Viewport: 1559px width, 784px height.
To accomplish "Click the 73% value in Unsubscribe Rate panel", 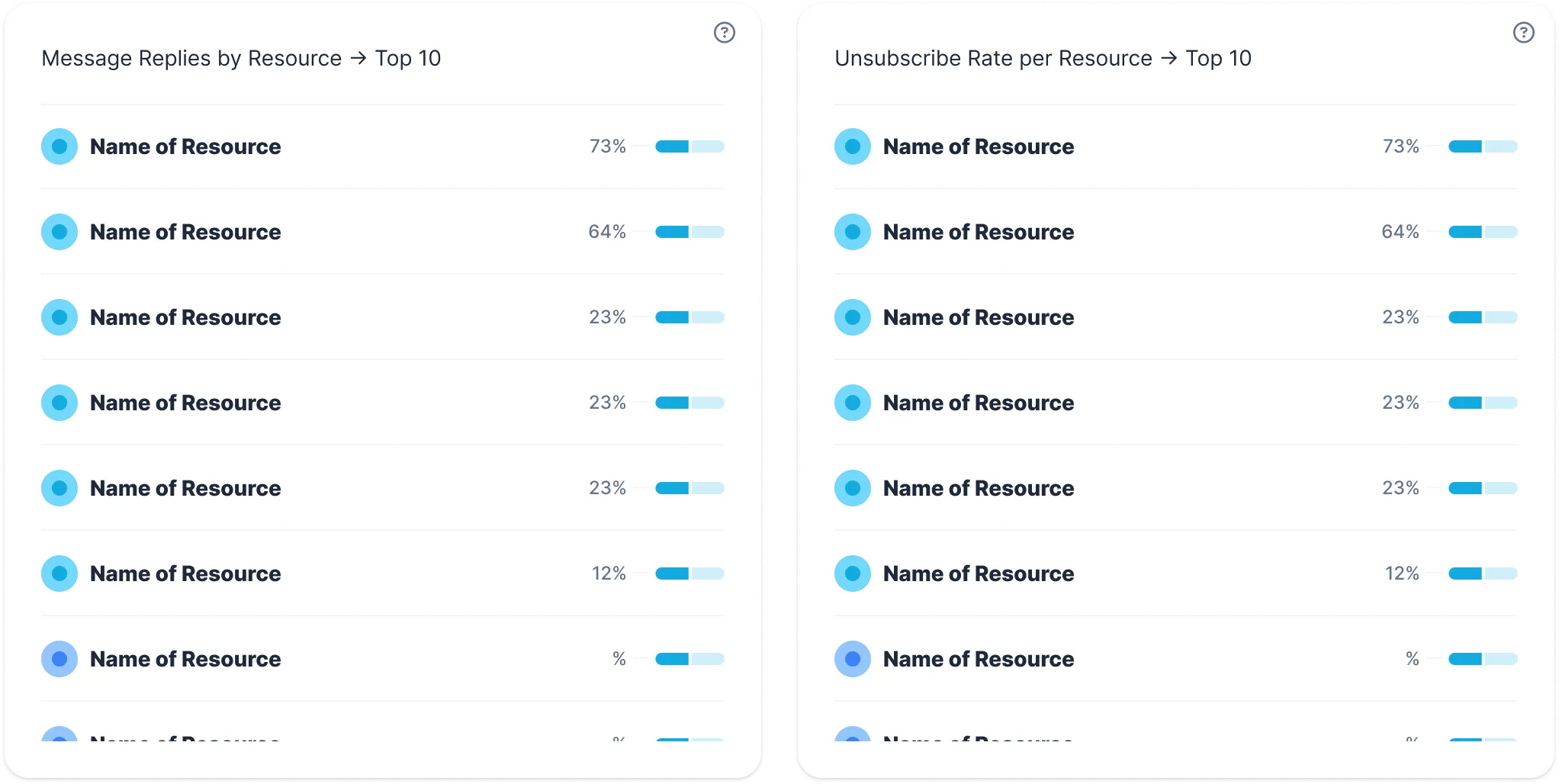I will pyautogui.click(x=1400, y=146).
